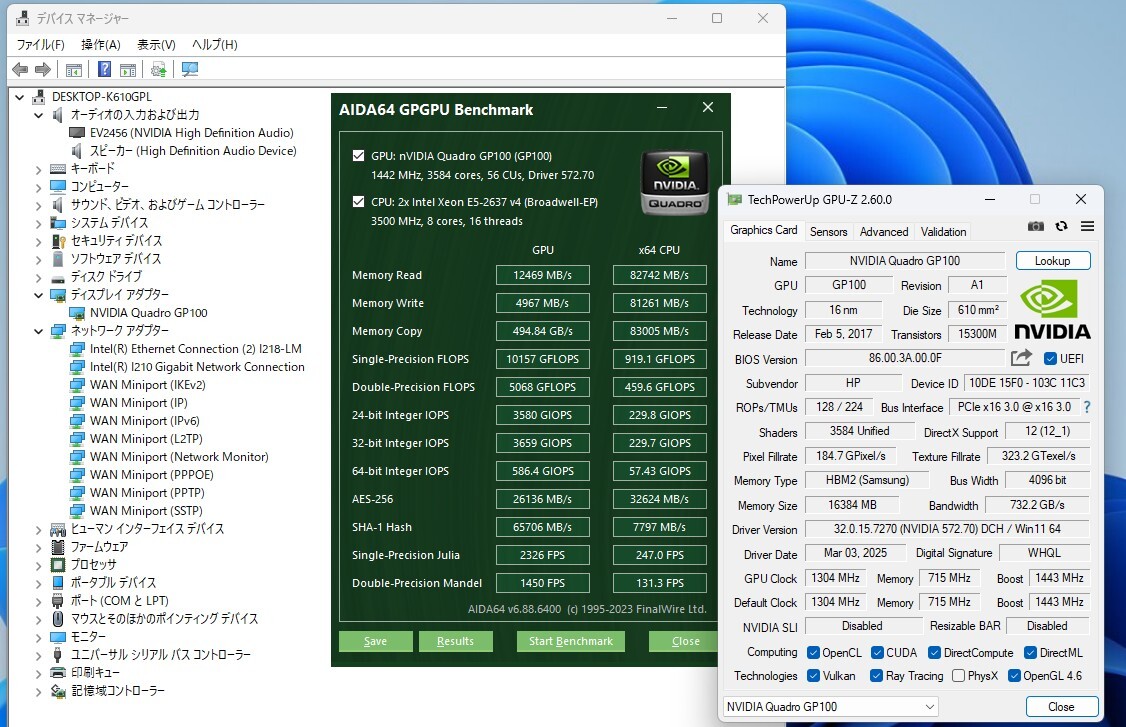
Task: Select WAN Miniport (SSTP) device
Action: click(146, 510)
